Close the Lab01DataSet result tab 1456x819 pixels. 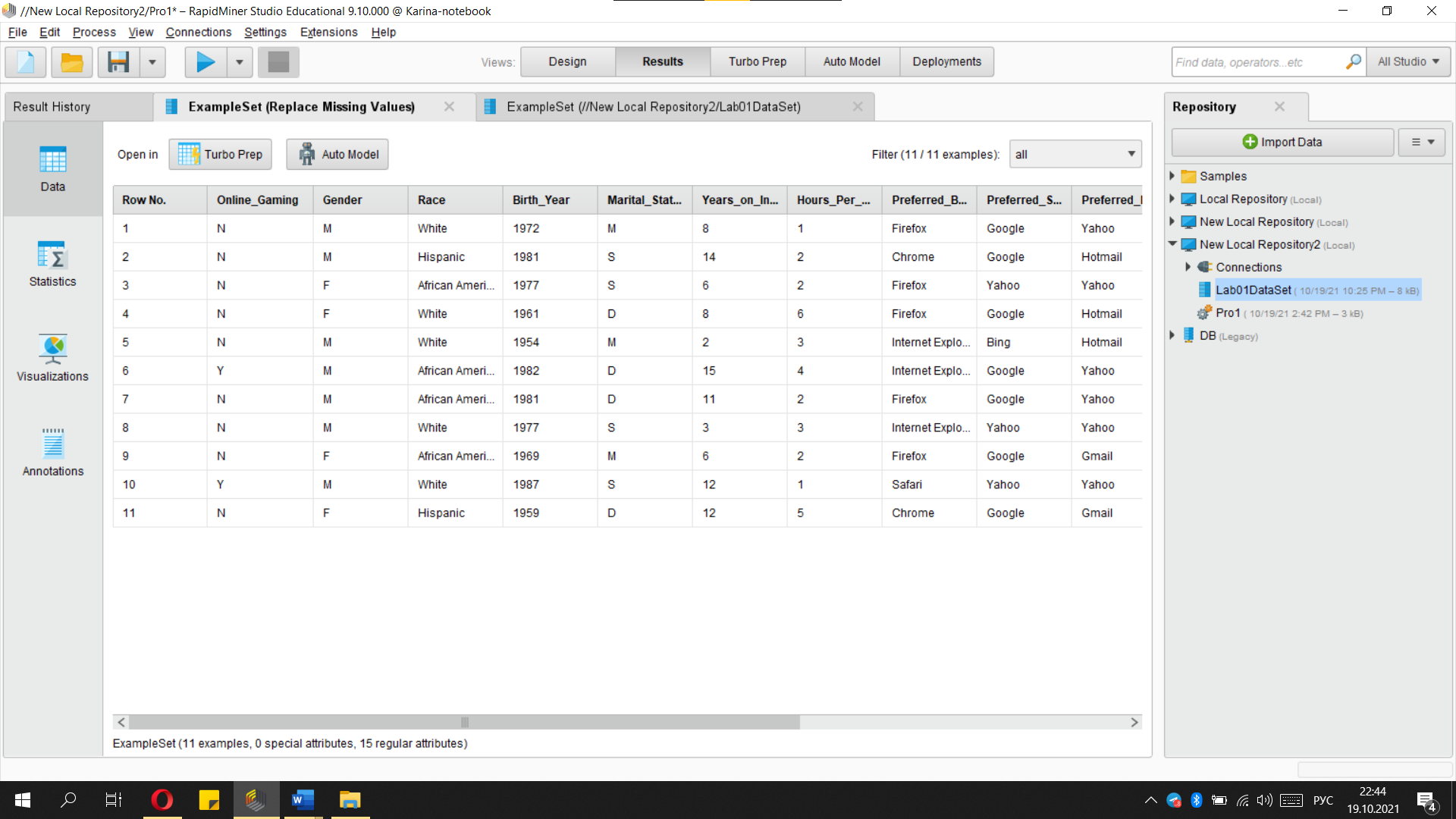point(857,107)
